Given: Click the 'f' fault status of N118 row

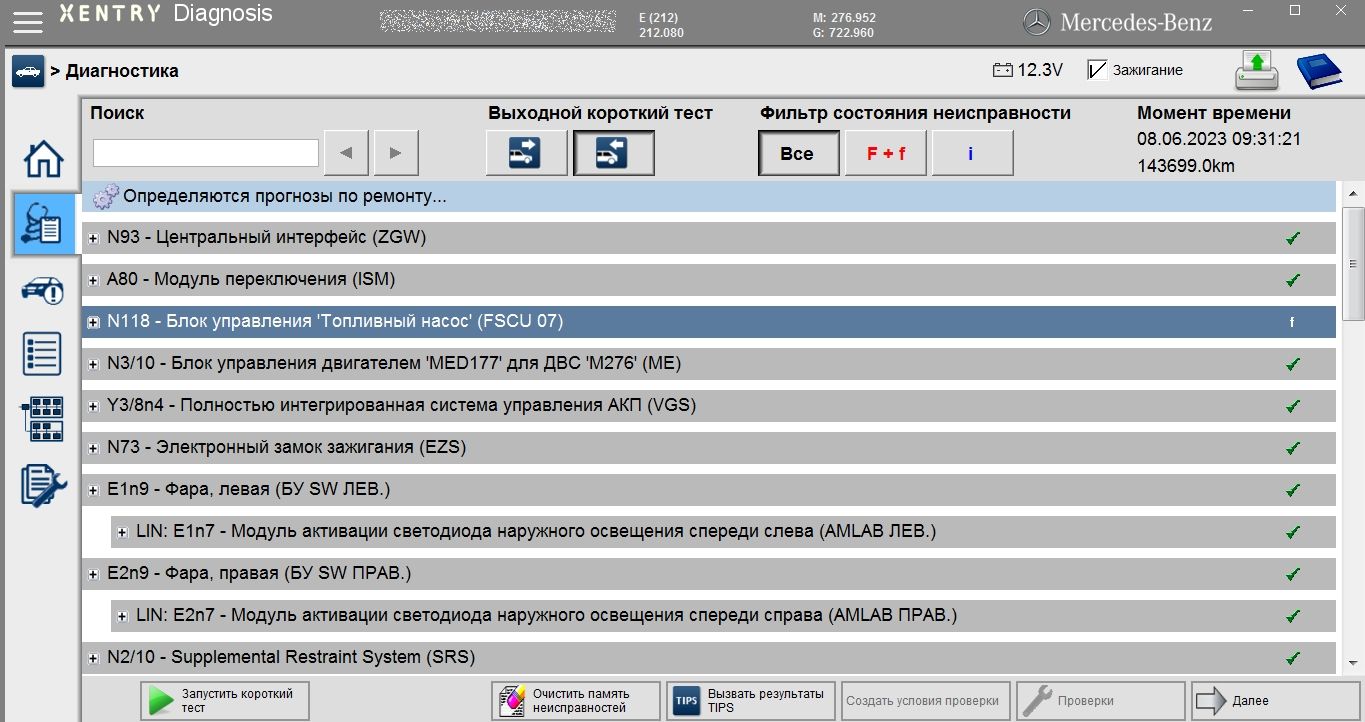Looking at the screenshot, I should [x=1292, y=322].
